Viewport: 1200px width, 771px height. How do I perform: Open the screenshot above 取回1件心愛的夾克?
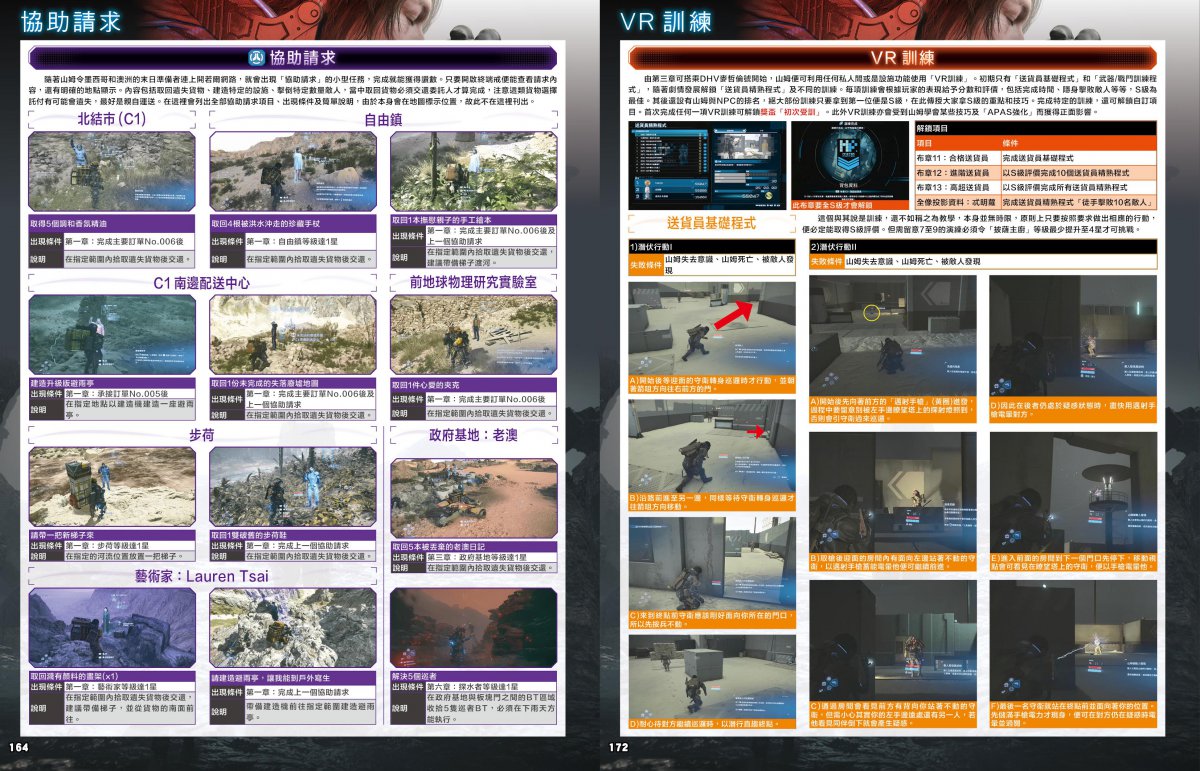pyautogui.click(x=473, y=335)
